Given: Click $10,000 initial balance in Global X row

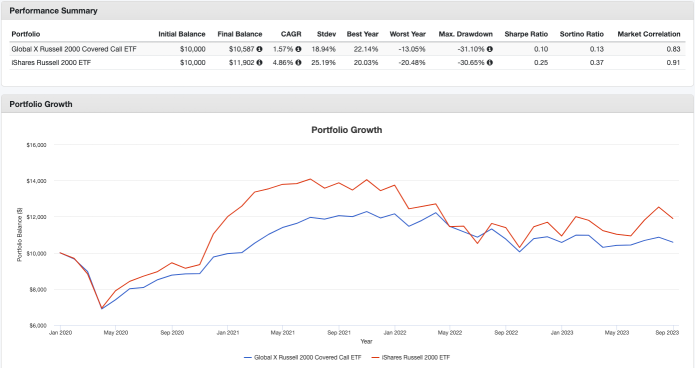Looking at the screenshot, I should click(192, 49).
